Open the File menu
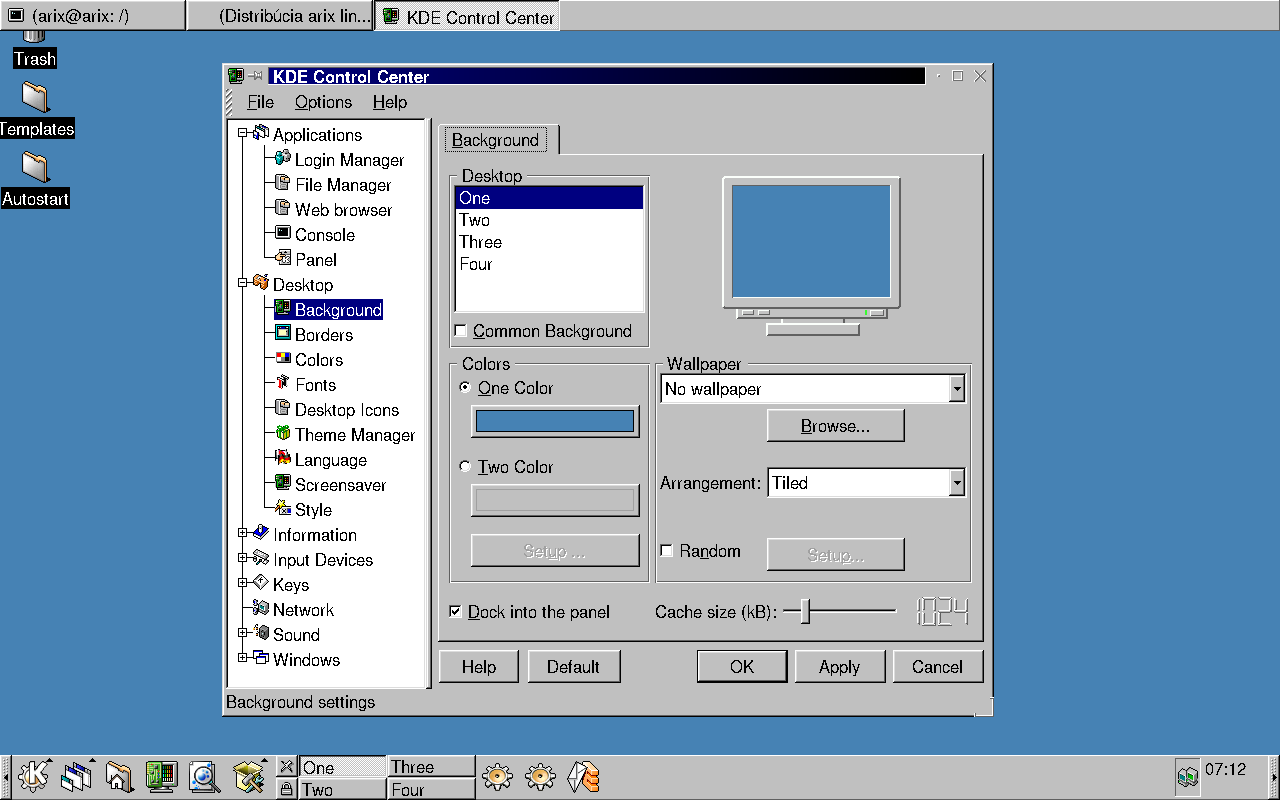Viewport: 1280px width, 800px height. [260, 102]
